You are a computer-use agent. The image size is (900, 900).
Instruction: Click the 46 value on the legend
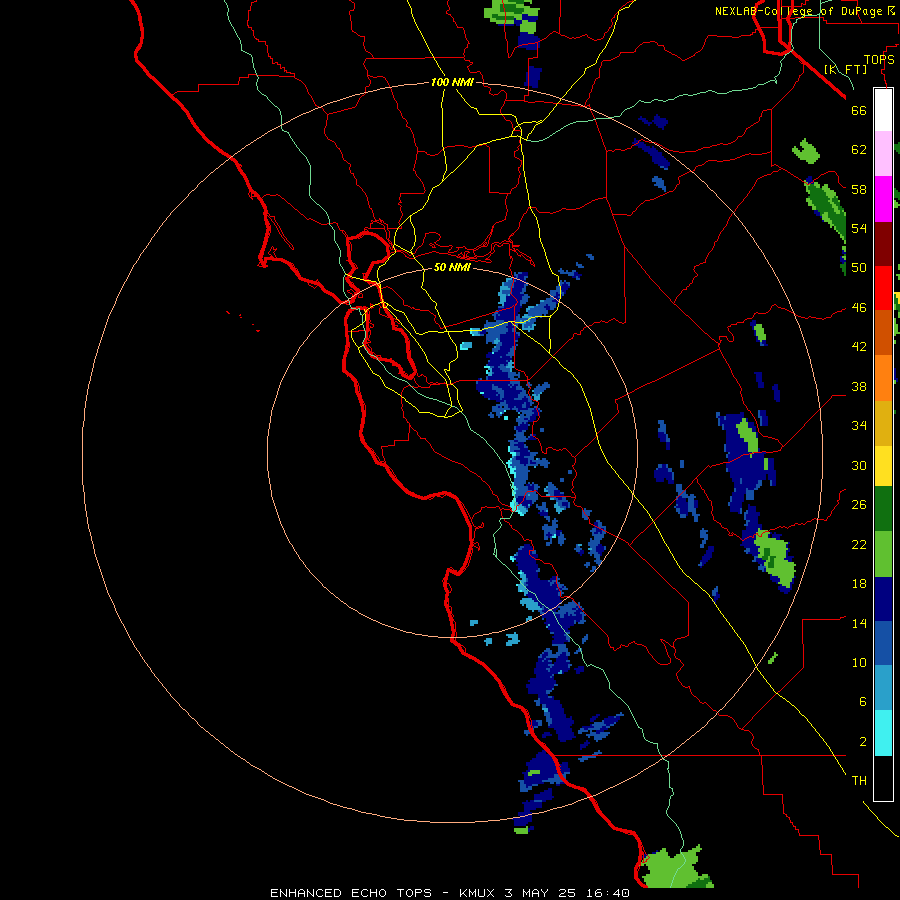coord(859,308)
